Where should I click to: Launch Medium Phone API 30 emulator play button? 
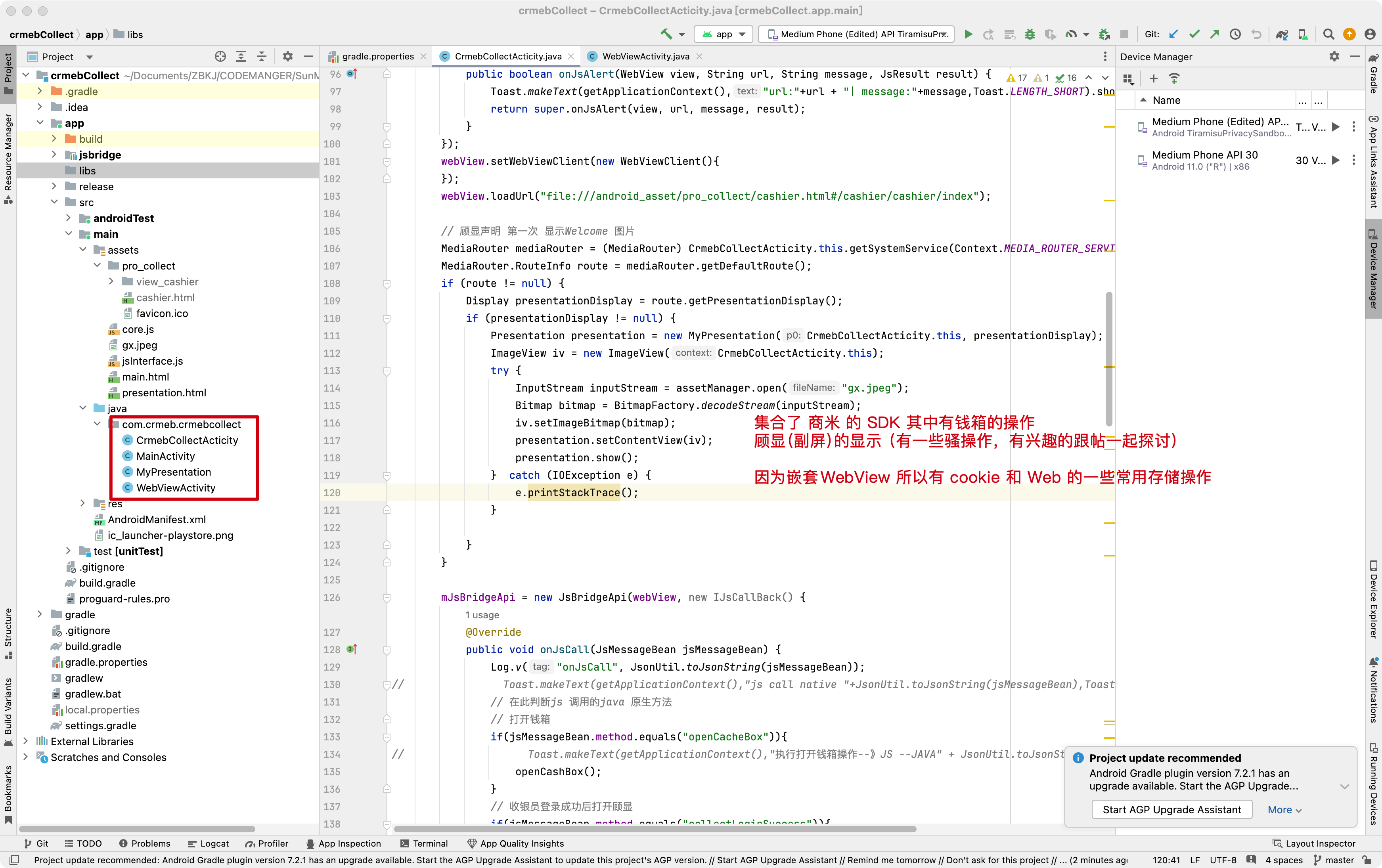point(1336,160)
